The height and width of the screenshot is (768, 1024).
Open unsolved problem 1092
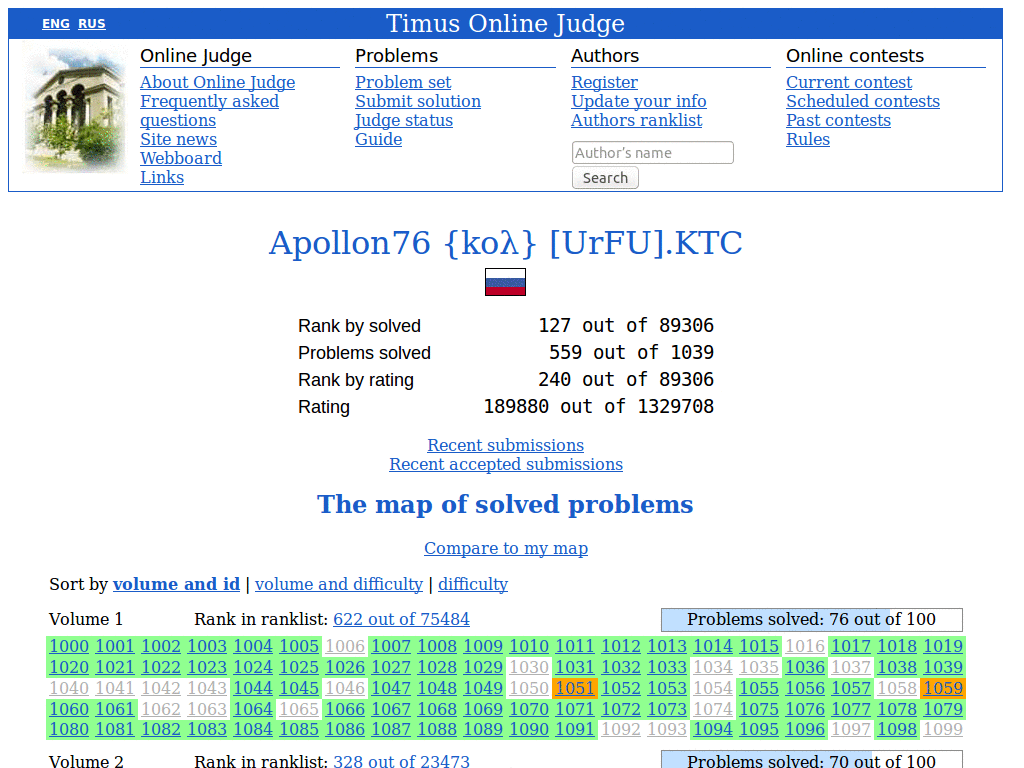coord(621,729)
